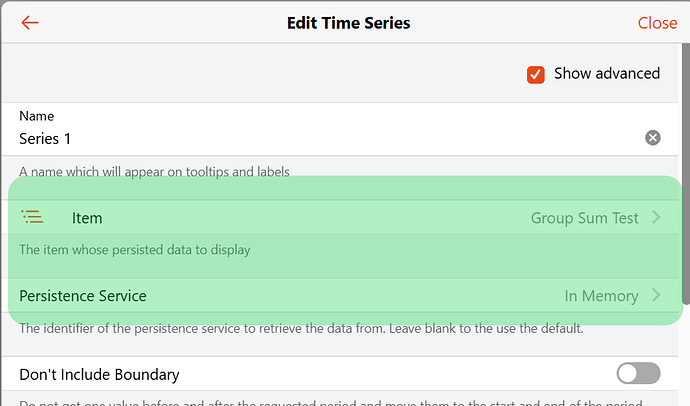Click the Edit Time Series title

tap(348, 23)
